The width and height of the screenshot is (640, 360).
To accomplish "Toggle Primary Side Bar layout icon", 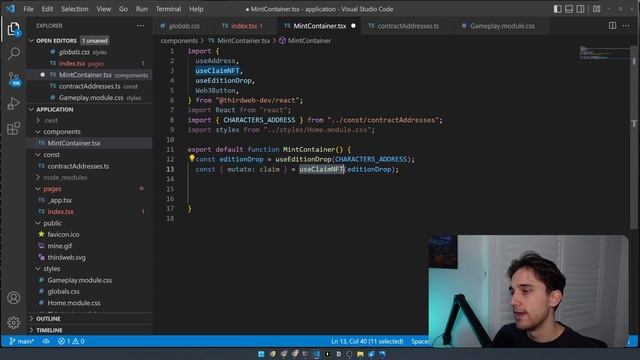I will (558, 9).
